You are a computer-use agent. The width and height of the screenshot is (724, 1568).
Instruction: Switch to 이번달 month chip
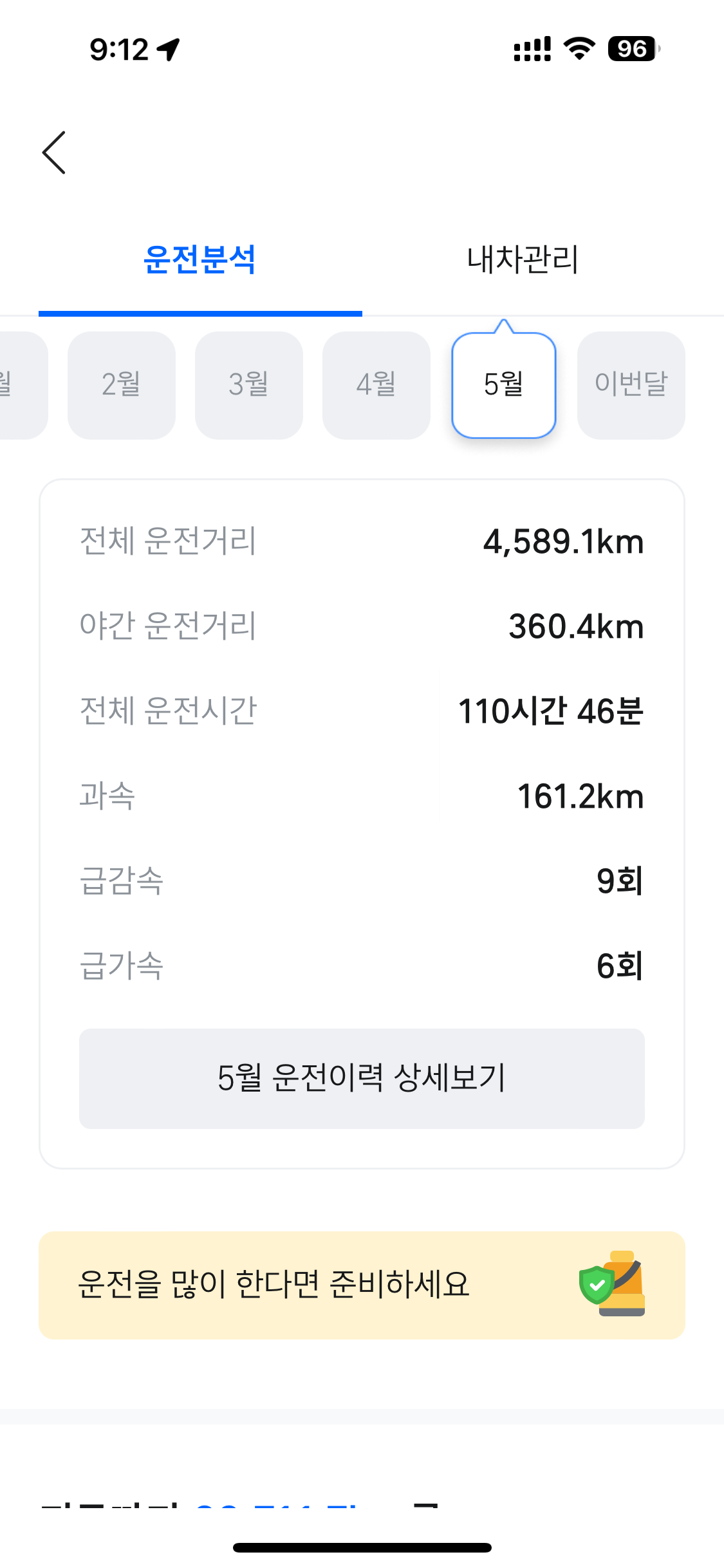pos(631,385)
